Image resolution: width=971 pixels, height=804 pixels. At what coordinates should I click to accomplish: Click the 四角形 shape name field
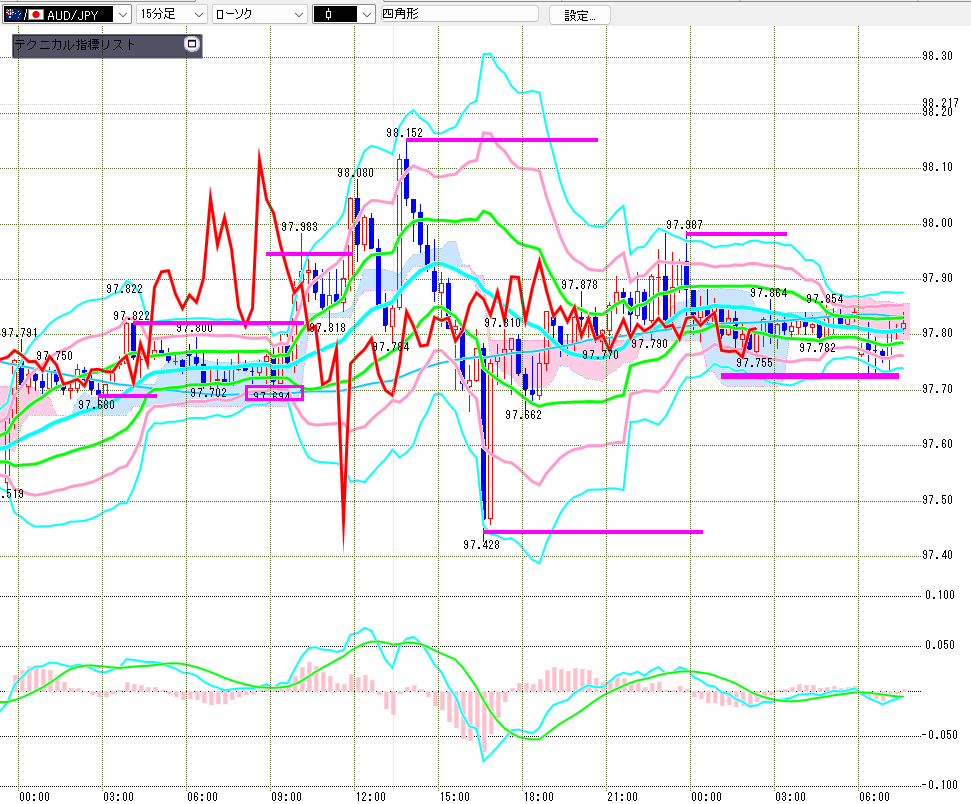458,15
